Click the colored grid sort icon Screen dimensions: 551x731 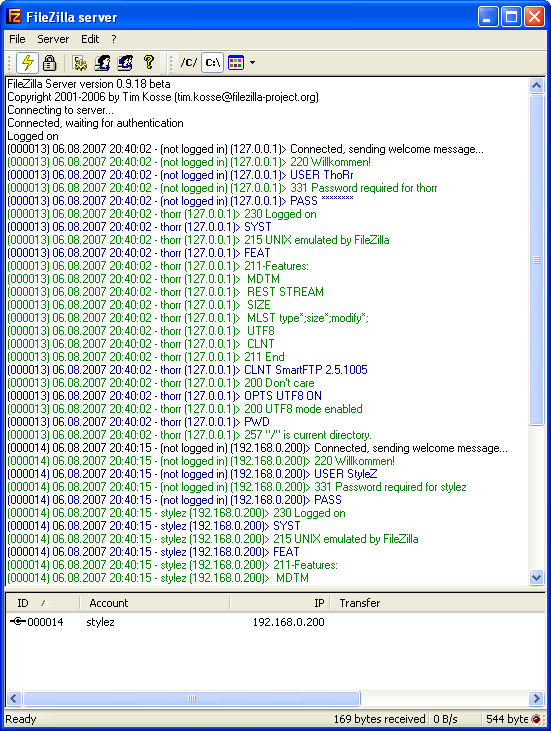pyautogui.click(x=236, y=62)
